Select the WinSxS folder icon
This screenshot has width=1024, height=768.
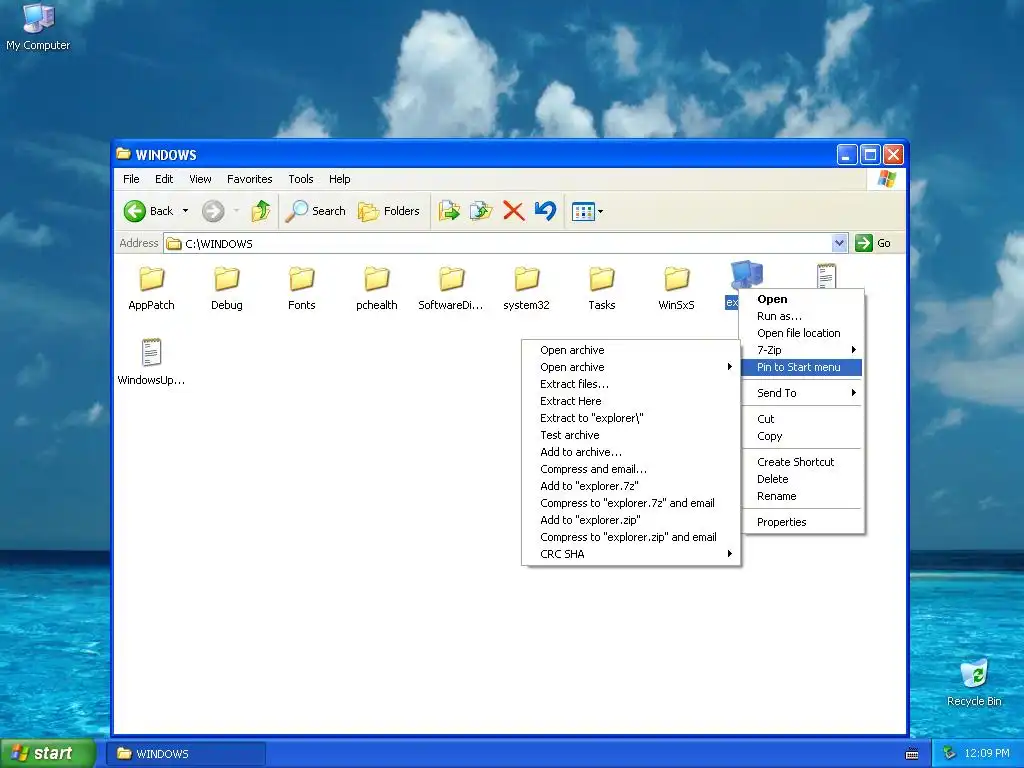coord(677,279)
